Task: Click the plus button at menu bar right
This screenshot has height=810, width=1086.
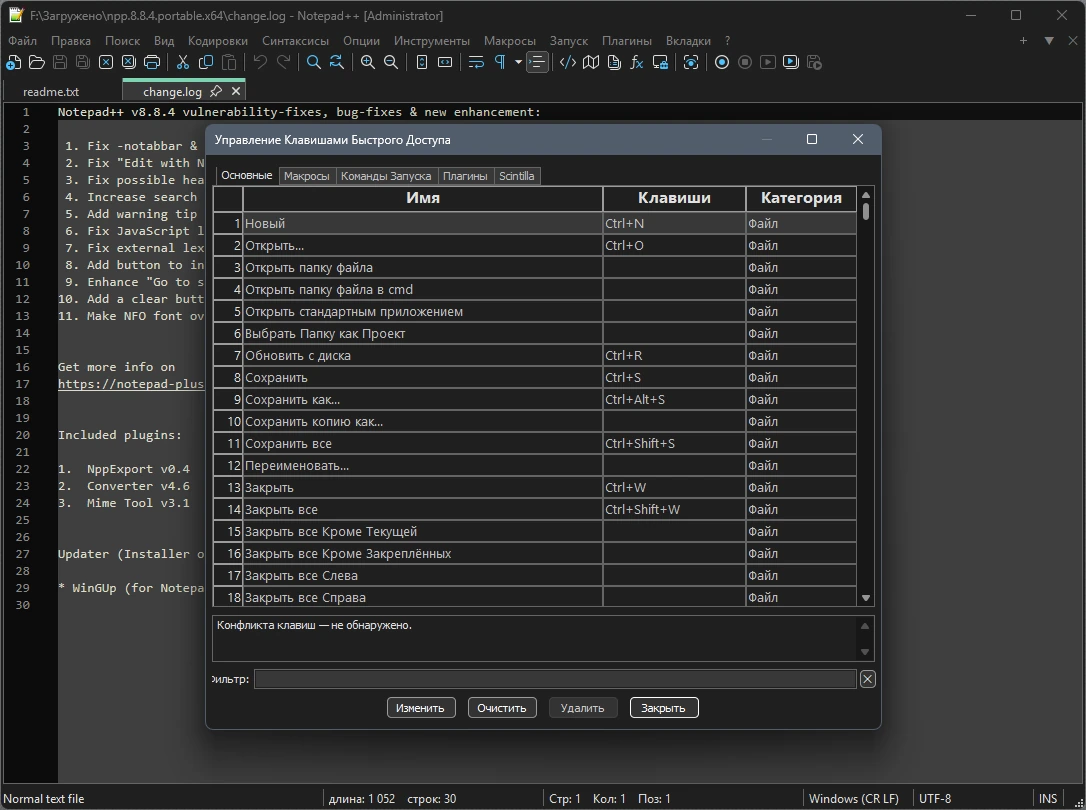Action: (1023, 41)
